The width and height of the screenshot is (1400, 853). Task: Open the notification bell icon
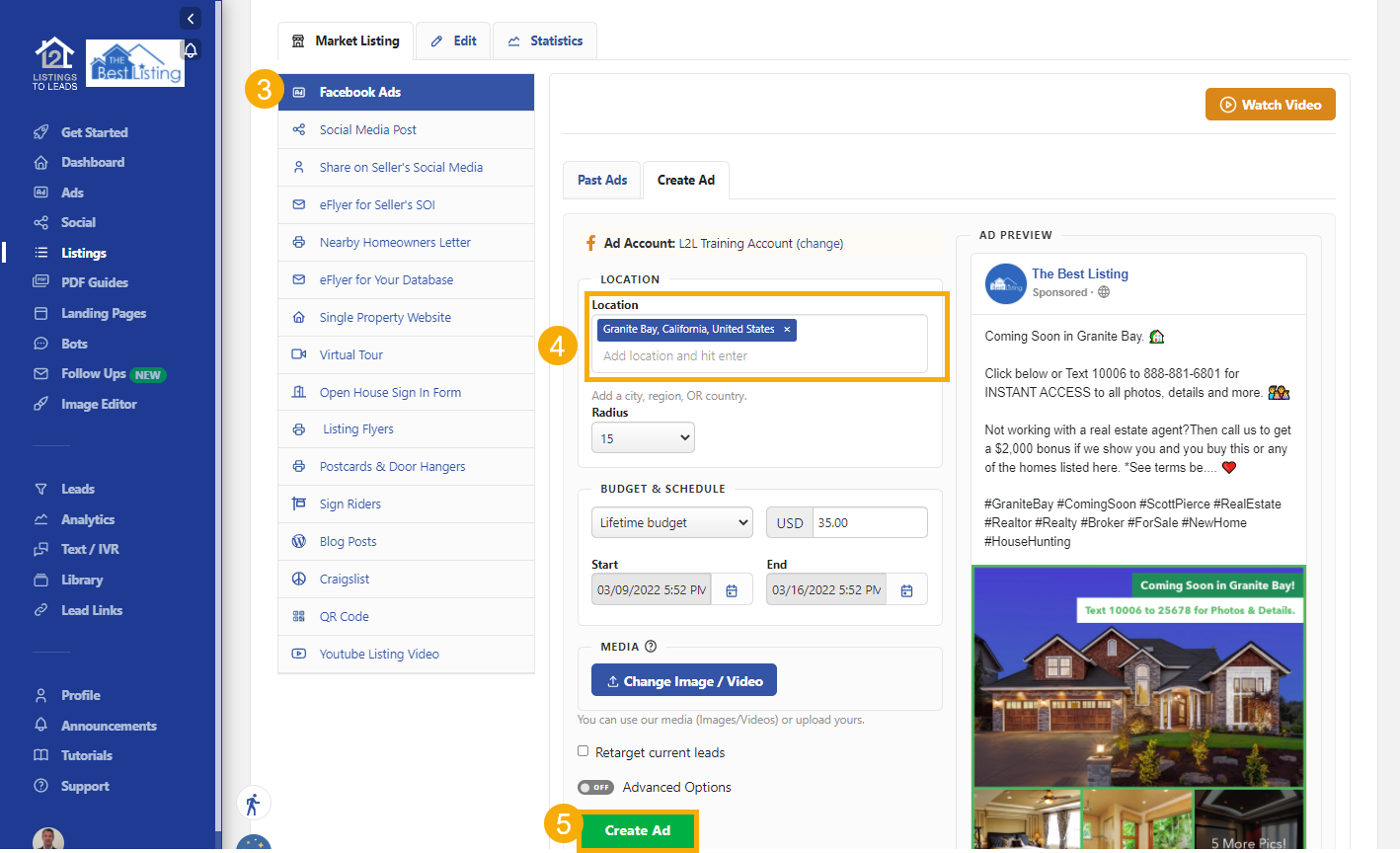[191, 49]
